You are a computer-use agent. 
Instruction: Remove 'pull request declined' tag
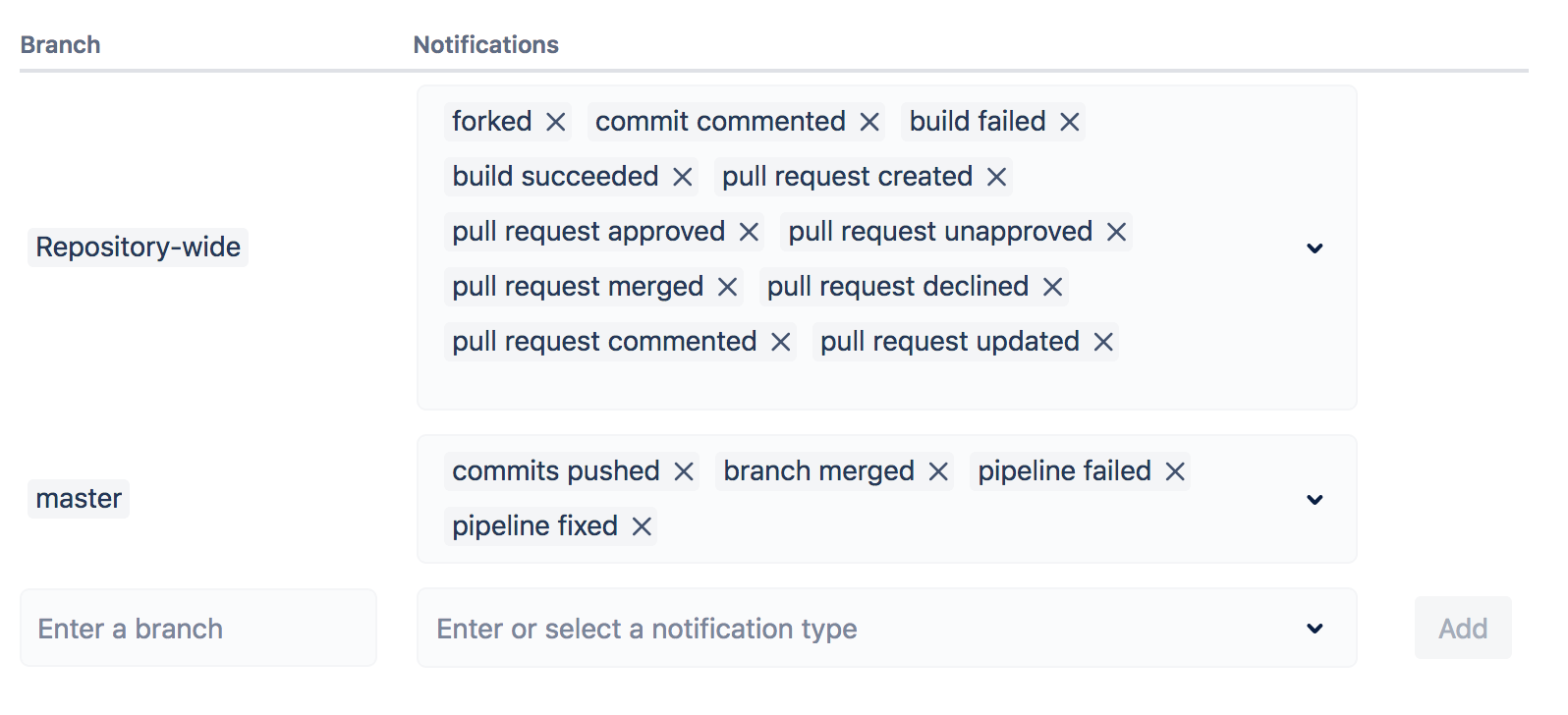(1053, 287)
